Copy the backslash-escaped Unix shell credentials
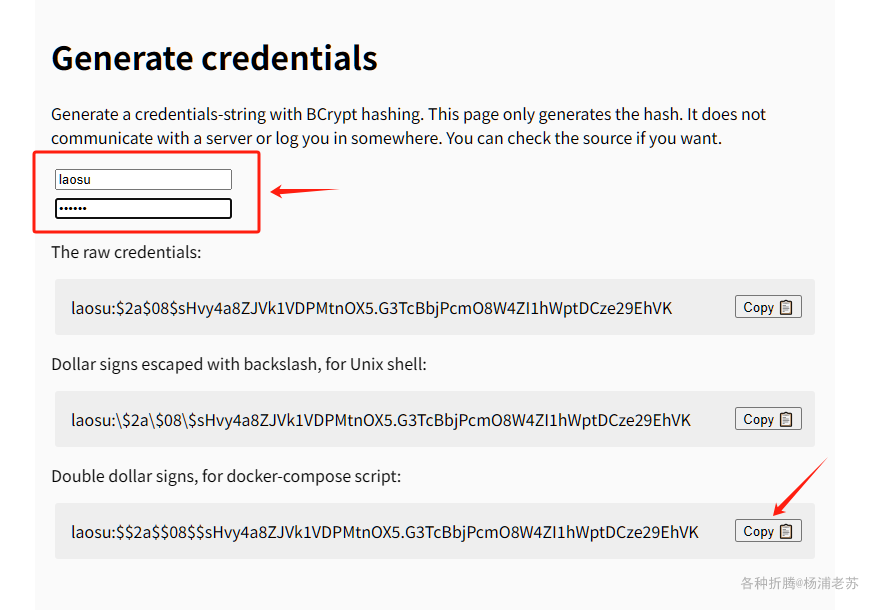This screenshot has width=880, height=610. 768,419
